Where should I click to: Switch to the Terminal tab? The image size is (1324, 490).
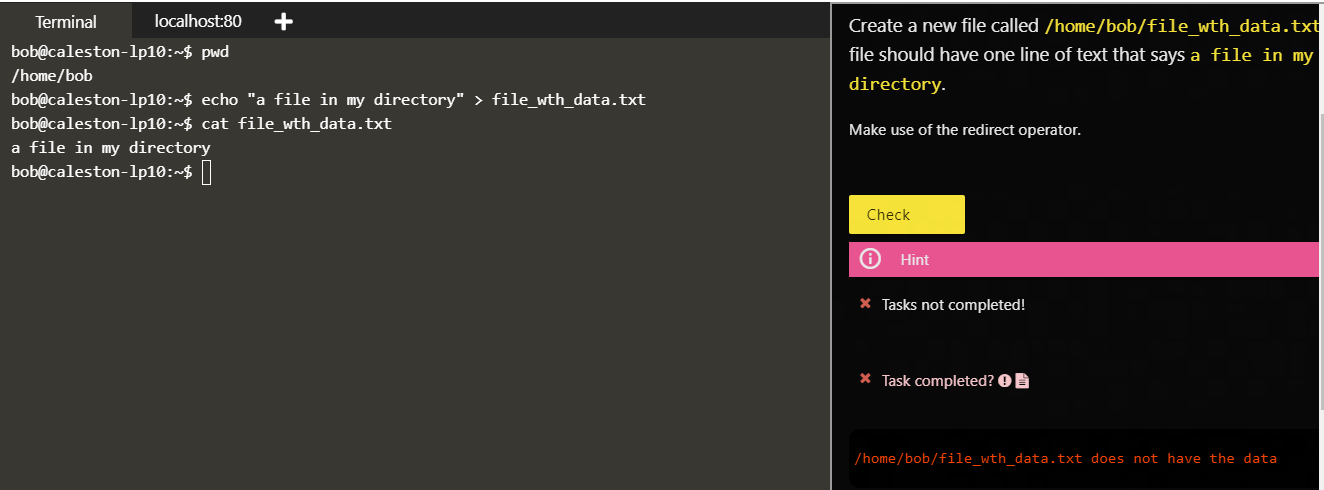click(x=66, y=21)
